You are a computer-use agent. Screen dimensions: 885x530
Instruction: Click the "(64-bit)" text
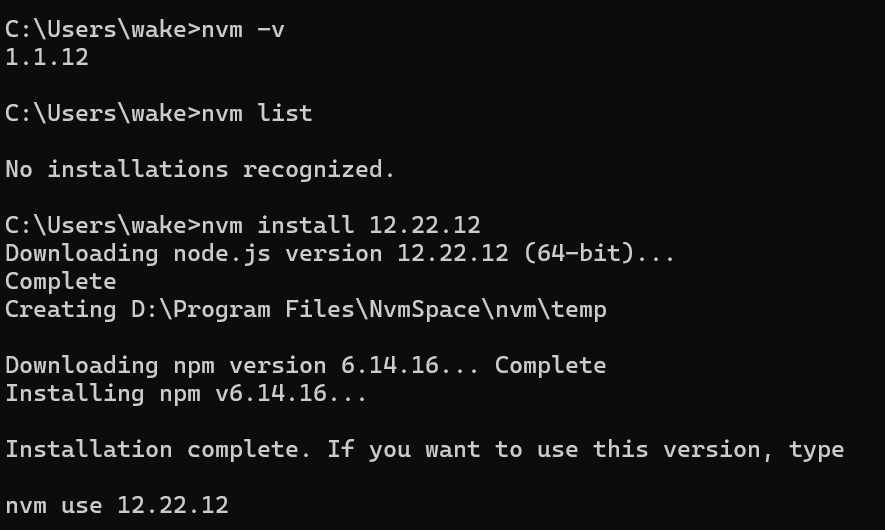[579, 253]
